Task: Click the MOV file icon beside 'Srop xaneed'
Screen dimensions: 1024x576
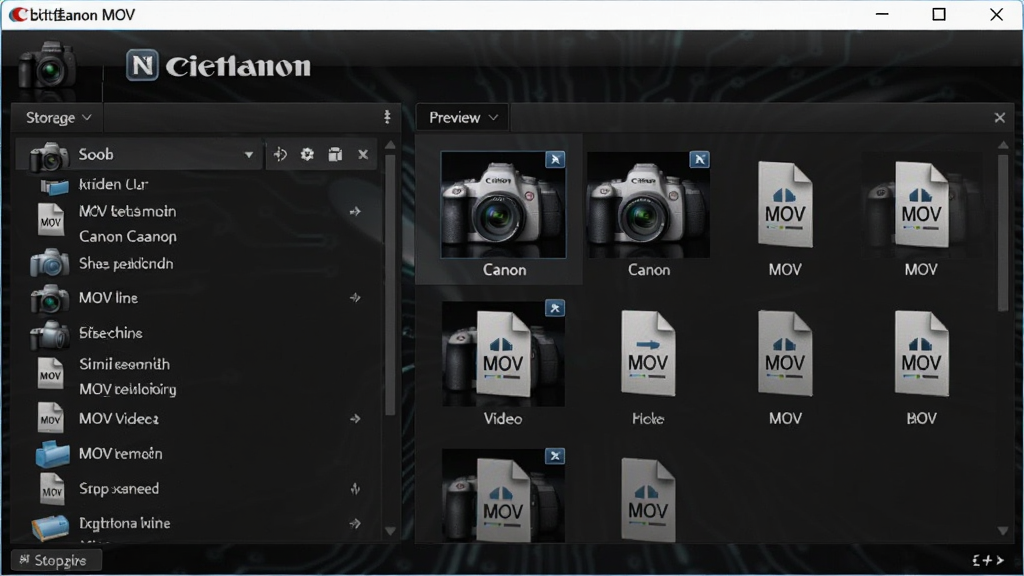Action: click(51, 489)
